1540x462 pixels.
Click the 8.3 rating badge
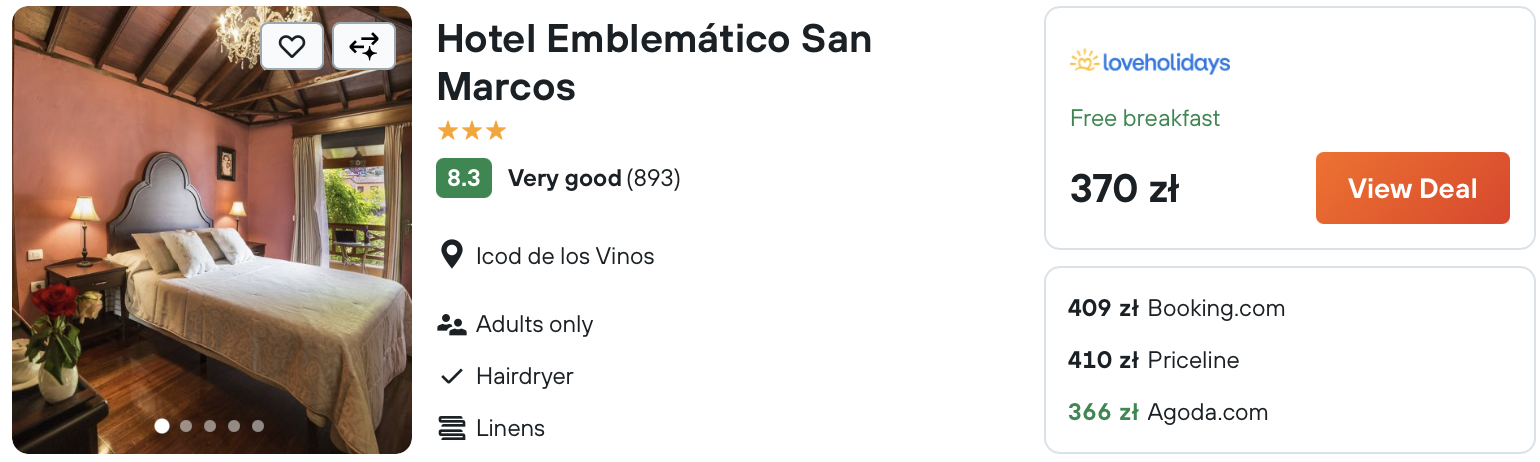coord(464,179)
